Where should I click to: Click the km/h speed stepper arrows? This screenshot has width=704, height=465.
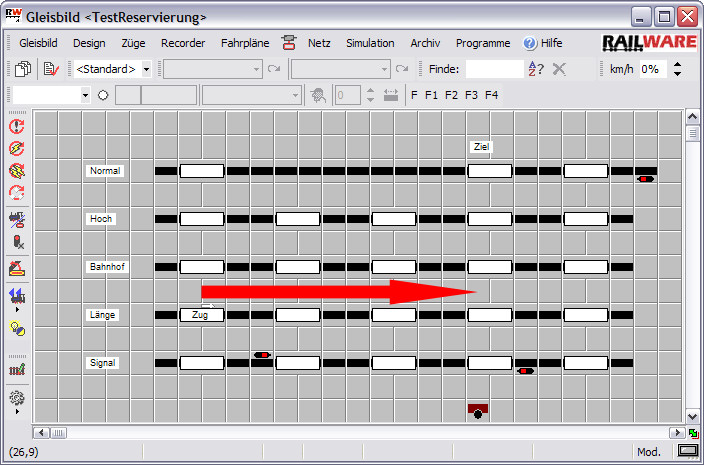pyautogui.click(x=677, y=69)
